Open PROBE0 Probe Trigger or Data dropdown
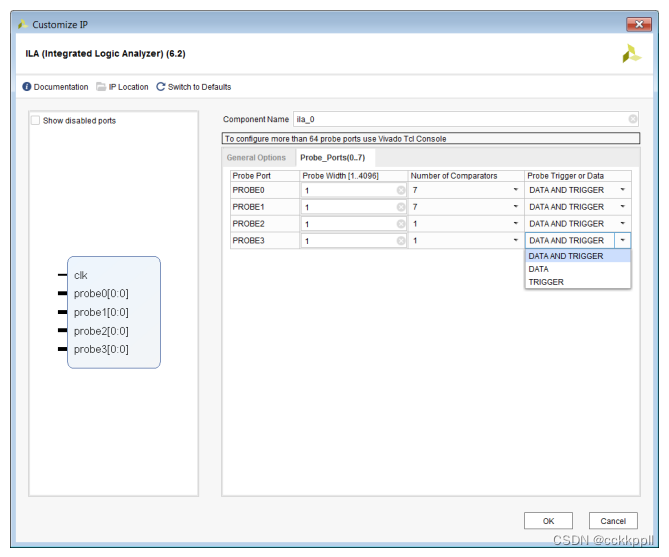The image size is (669, 557). [x=622, y=190]
